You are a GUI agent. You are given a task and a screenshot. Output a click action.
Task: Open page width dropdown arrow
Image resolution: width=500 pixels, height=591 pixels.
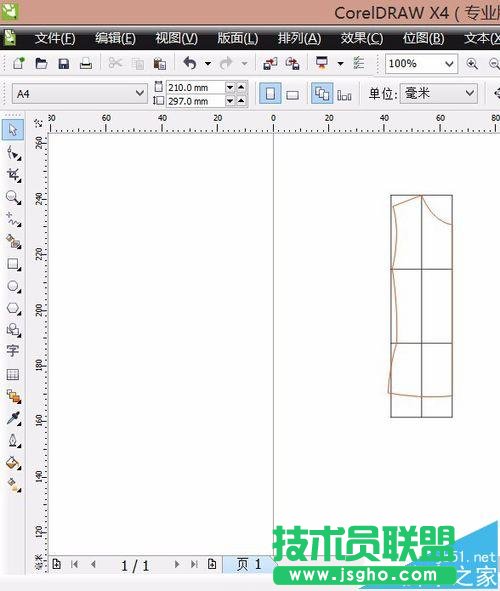point(230,87)
